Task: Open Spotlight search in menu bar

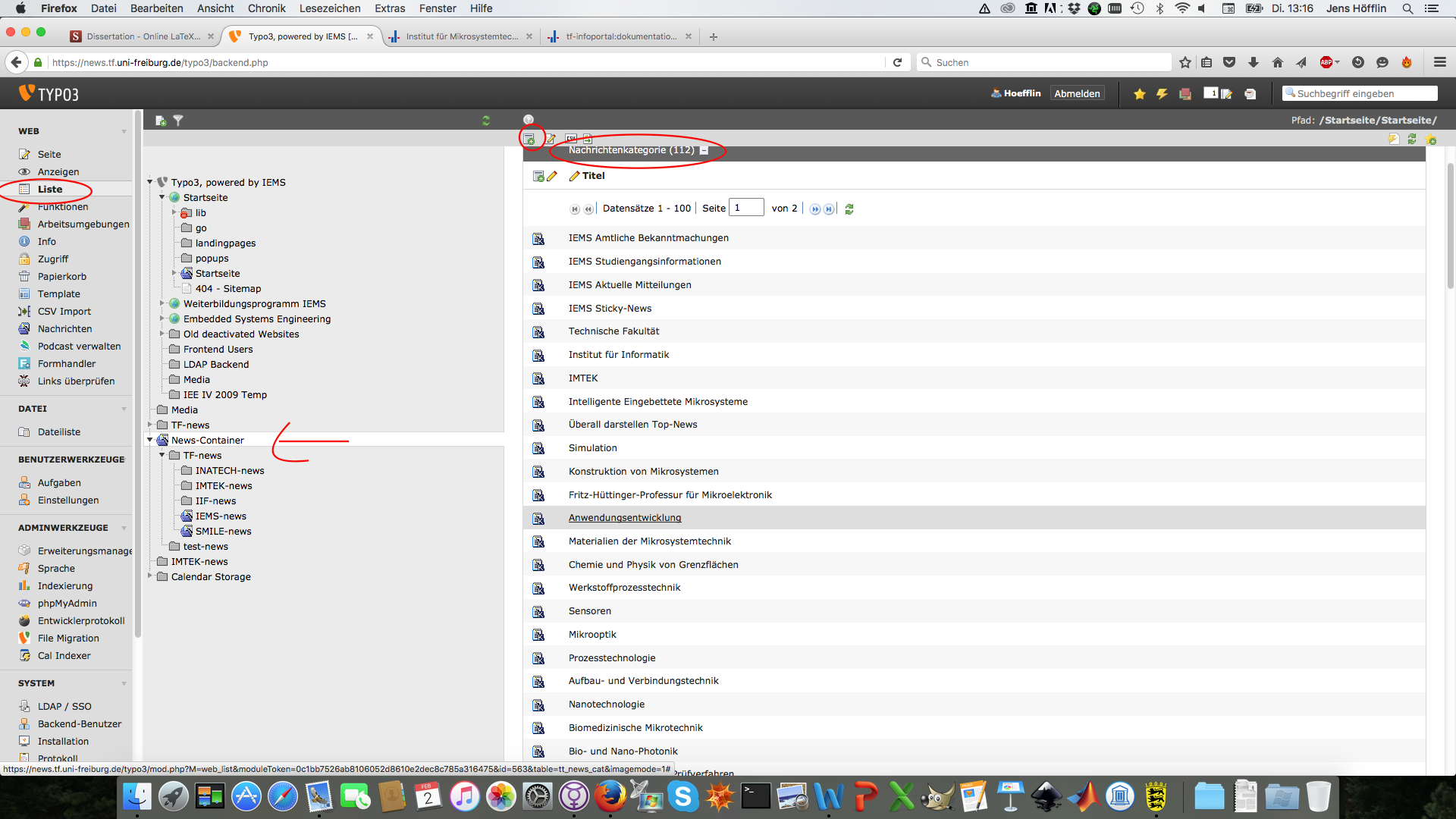Action: click(x=1407, y=8)
